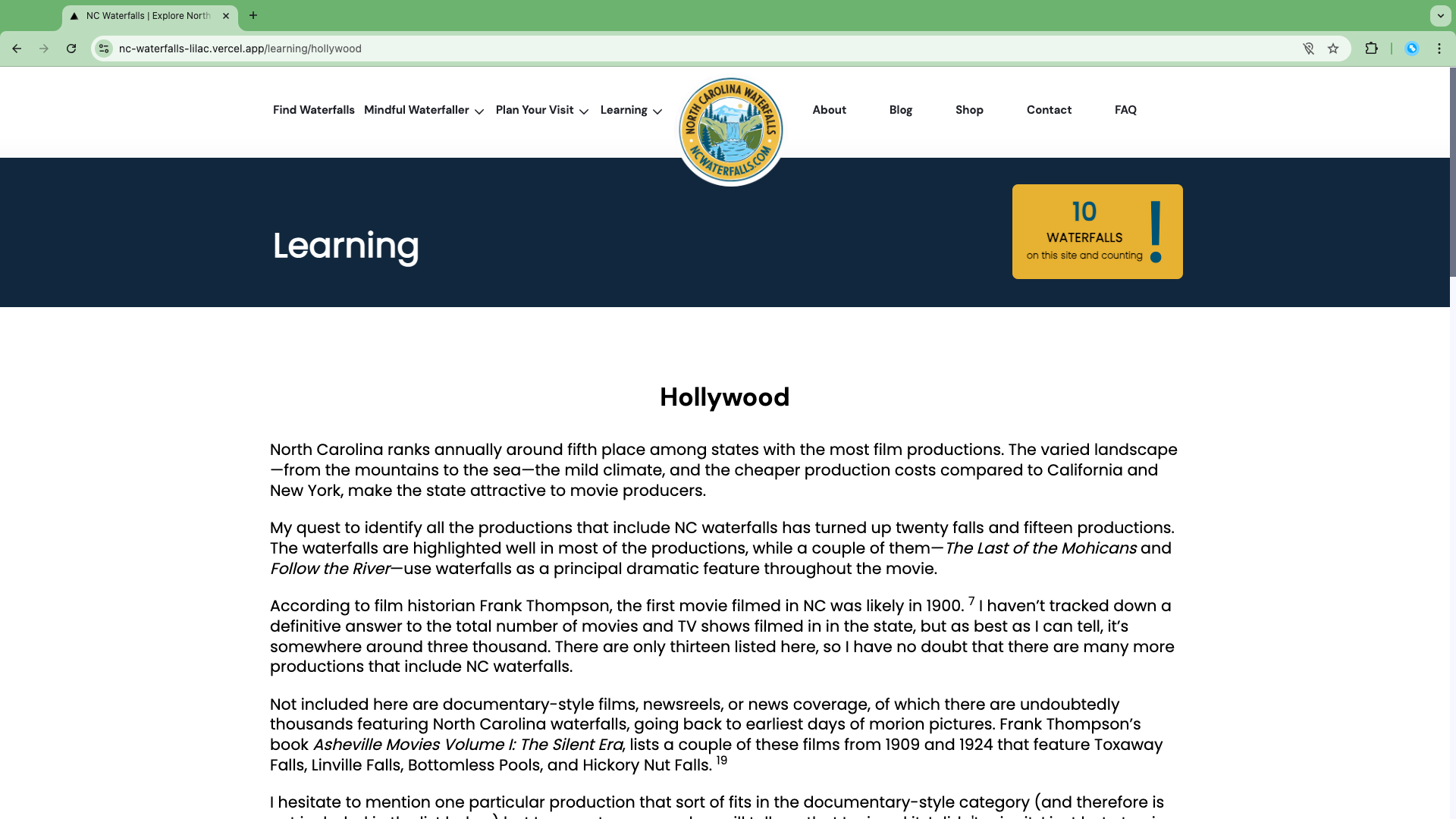Image resolution: width=1456 pixels, height=819 pixels.
Task: Open the Shop link in navigation
Action: [x=969, y=110]
